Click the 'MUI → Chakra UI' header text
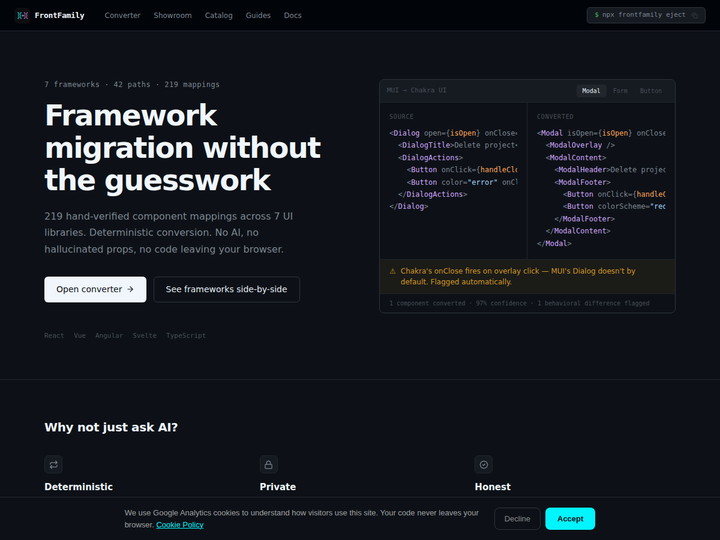 pos(416,90)
